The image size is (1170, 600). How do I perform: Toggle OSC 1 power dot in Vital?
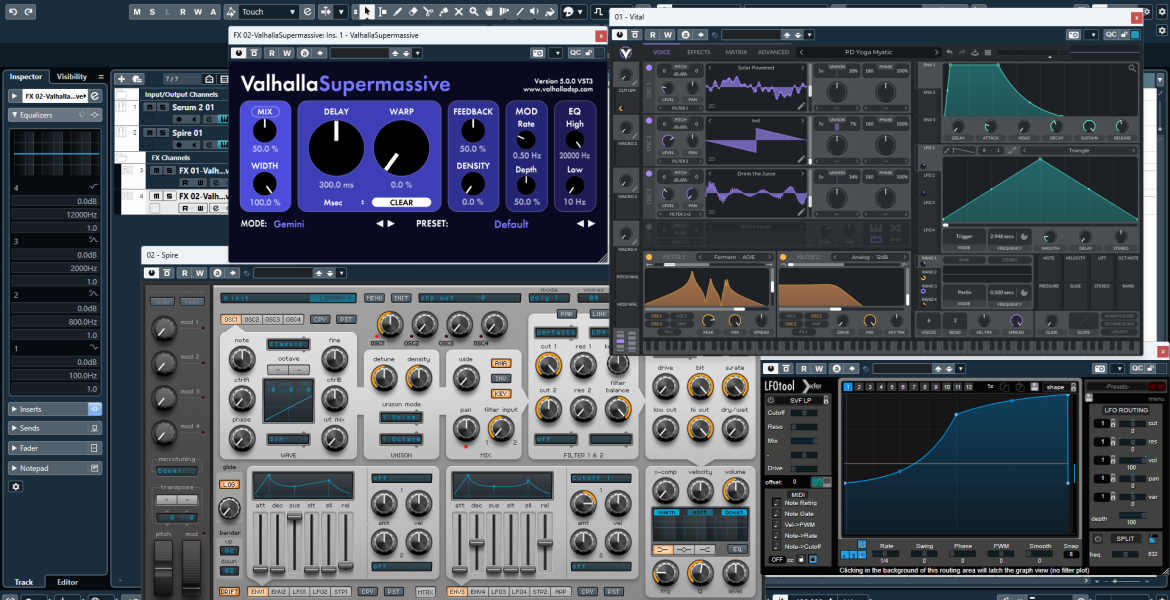point(649,67)
